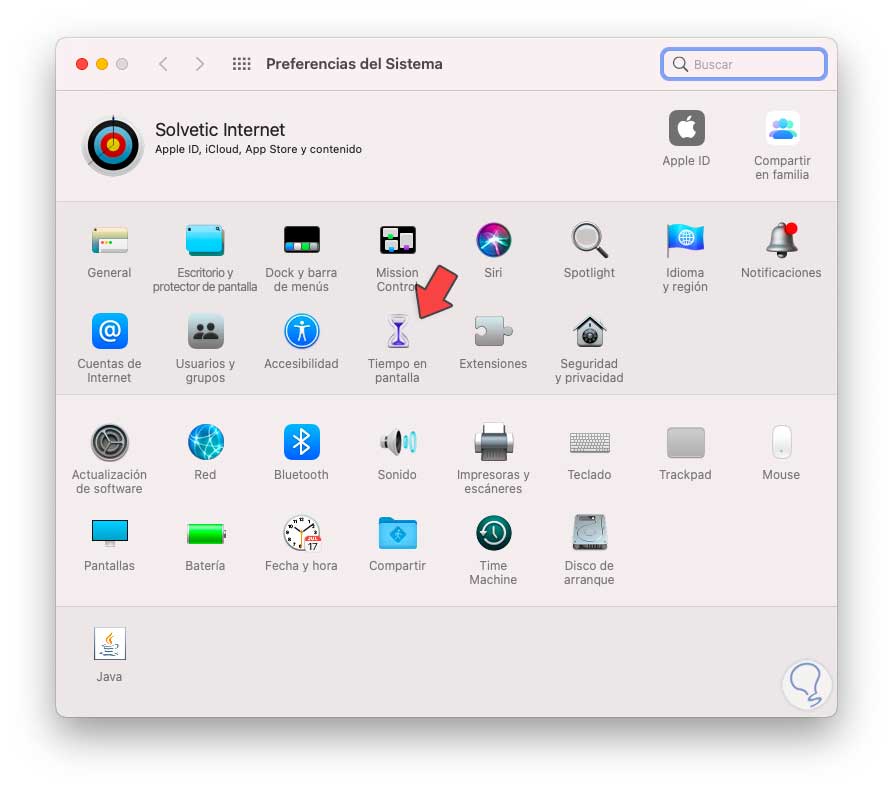Minimize the Preferencias del Sistema window

[102, 64]
